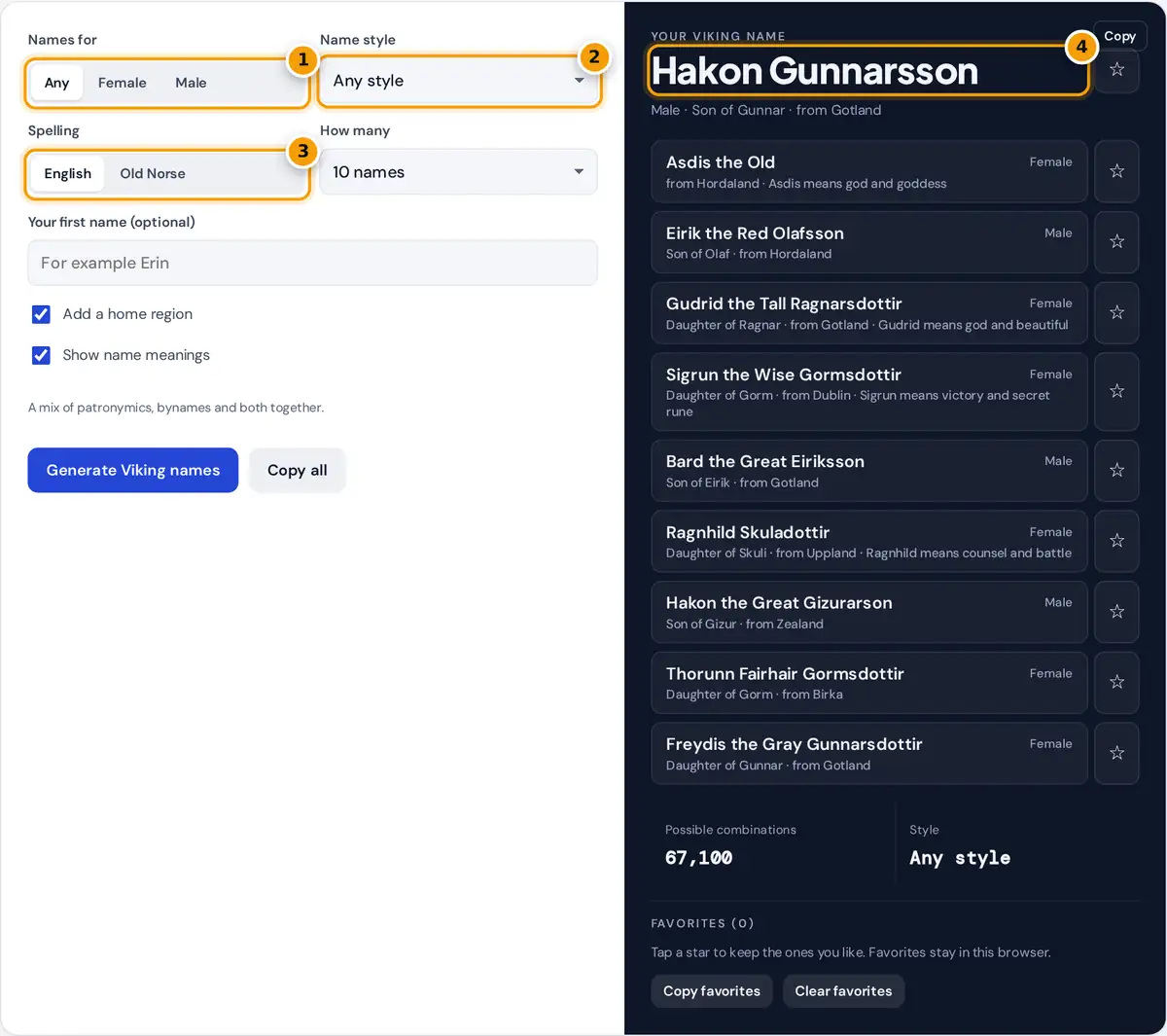This screenshot has height=1036, width=1167.
Task: Select Thorunn Fairhair Gormsdottir card
Action: pos(868,683)
